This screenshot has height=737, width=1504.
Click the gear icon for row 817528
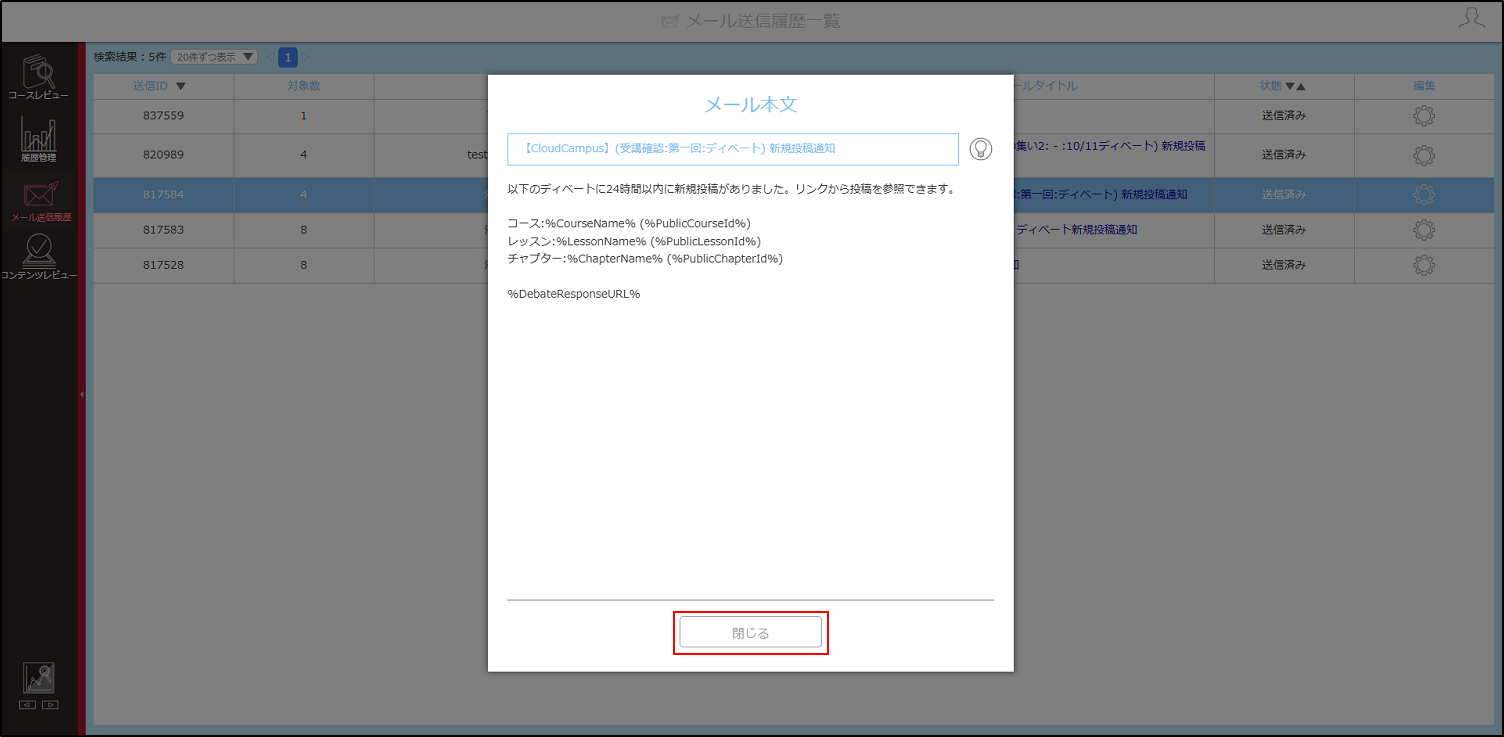click(1424, 265)
